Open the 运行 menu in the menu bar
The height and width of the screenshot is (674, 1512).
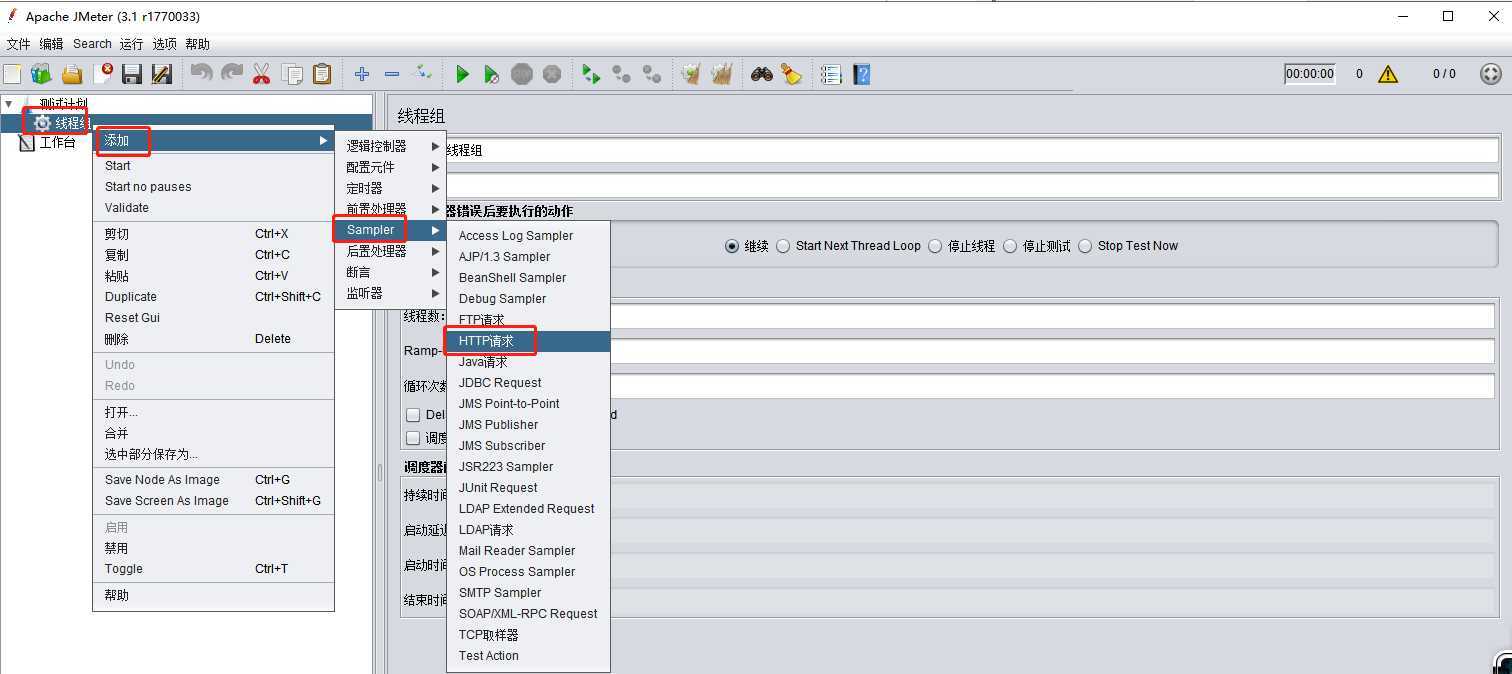[x=131, y=44]
